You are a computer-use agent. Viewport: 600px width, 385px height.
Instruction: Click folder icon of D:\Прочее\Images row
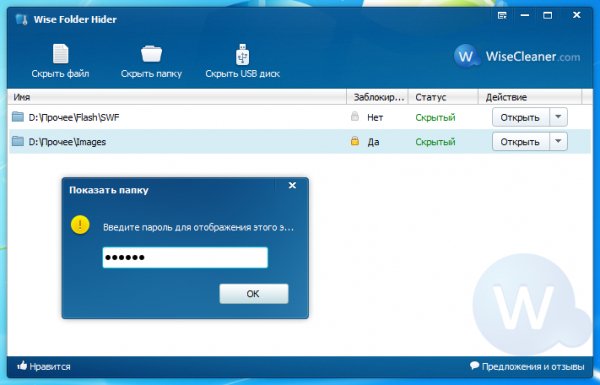click(x=18, y=141)
